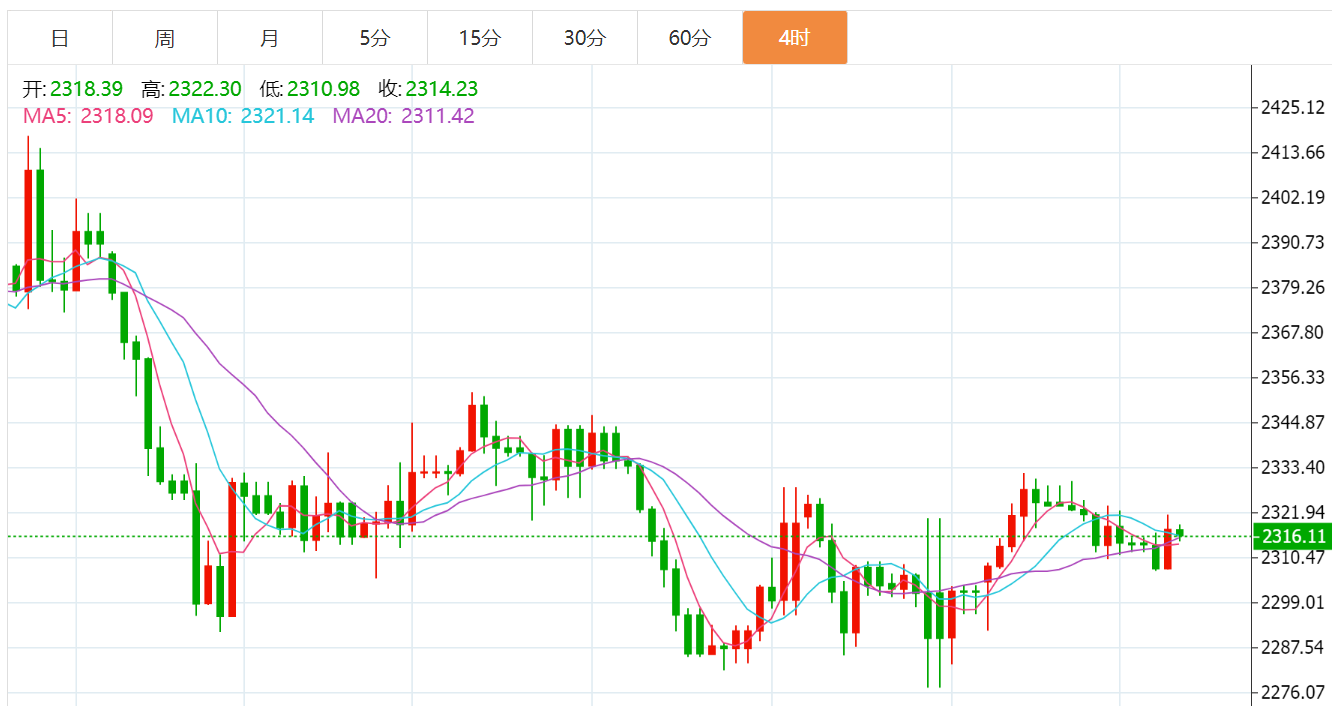Click the 2425.12 price axis label
Image resolution: width=1332 pixels, height=706 pixels.
(x=1293, y=107)
